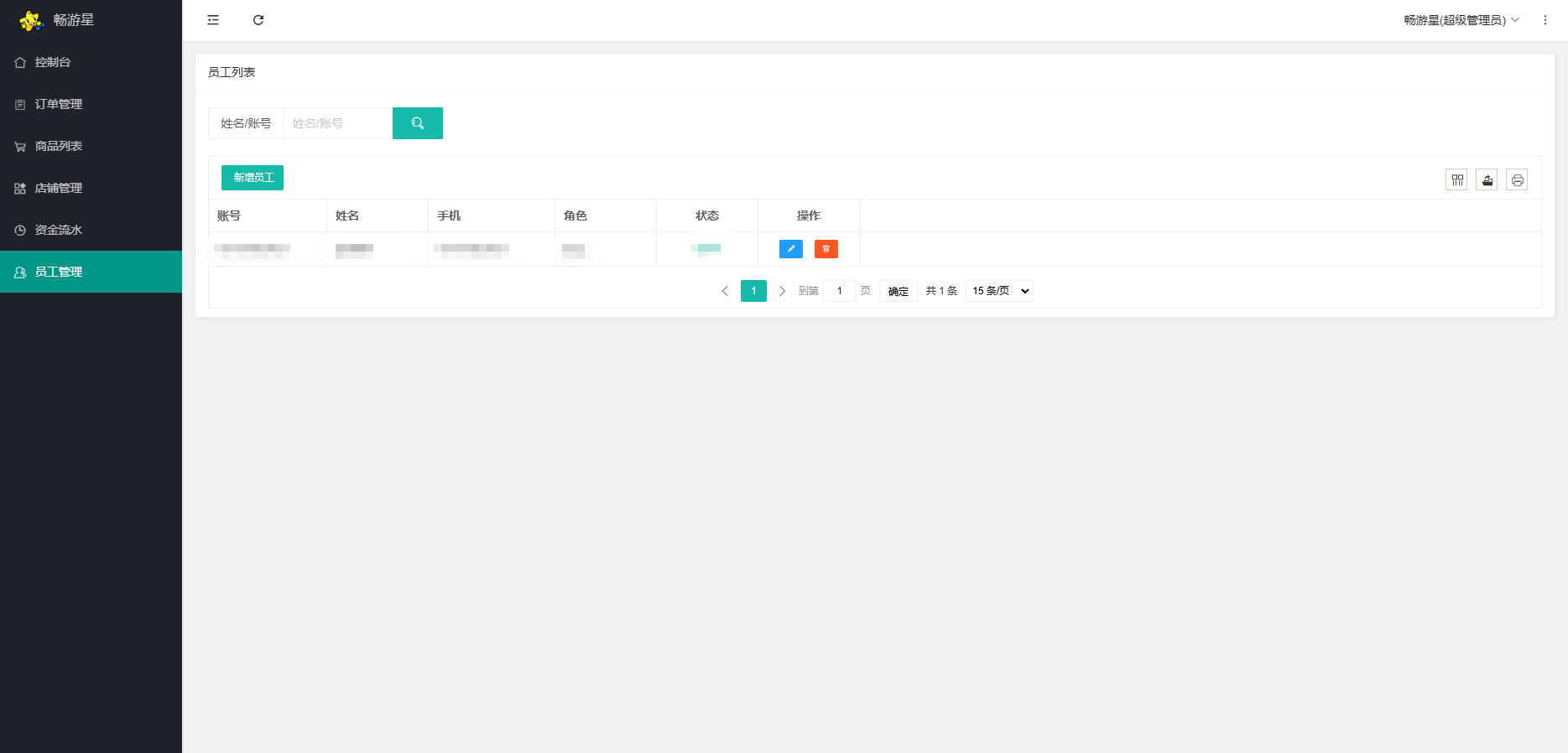The image size is (1568, 753).
Task: Refresh the page with the reload icon
Action: pyautogui.click(x=258, y=20)
